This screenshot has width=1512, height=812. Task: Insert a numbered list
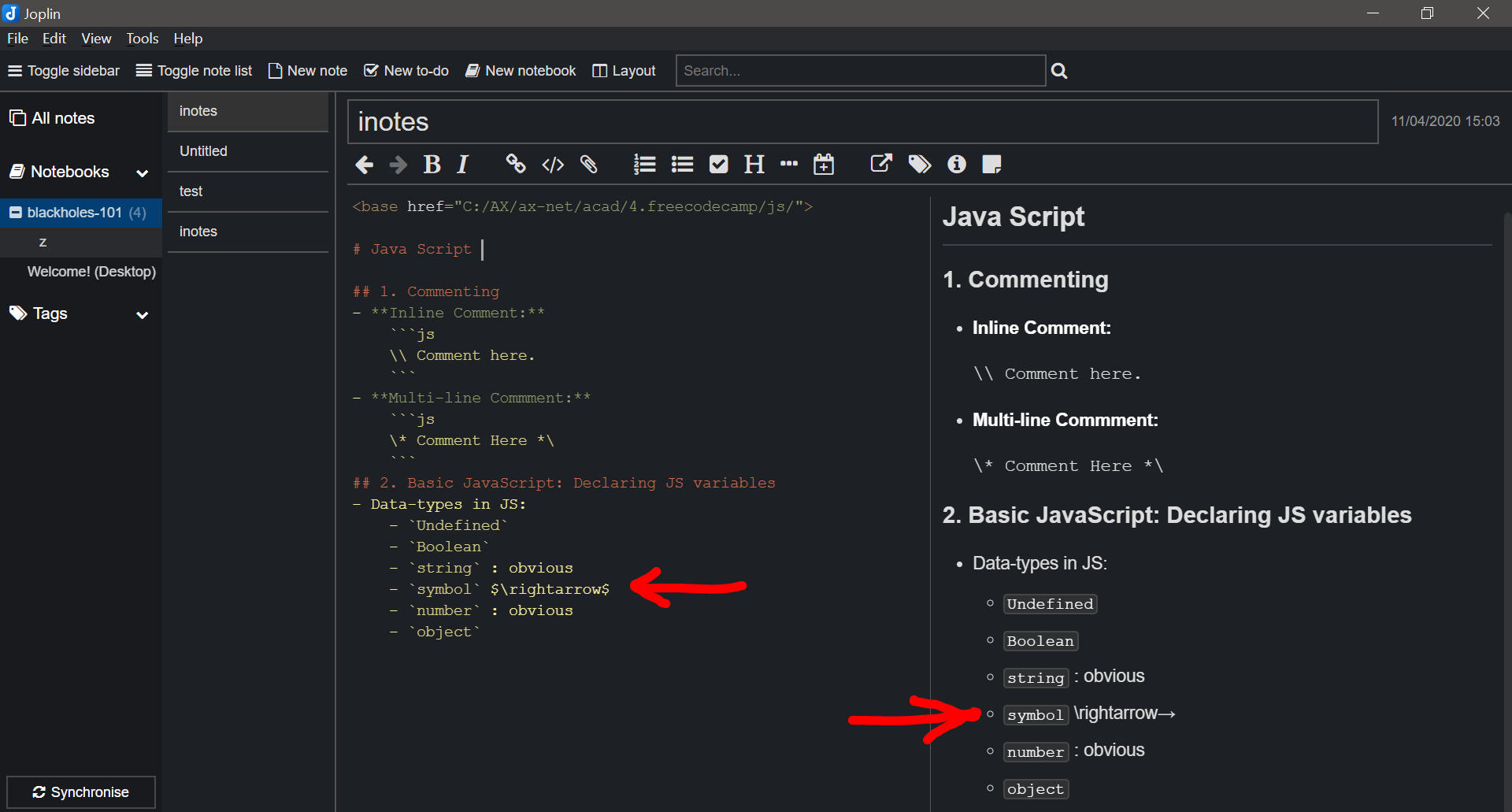point(644,164)
